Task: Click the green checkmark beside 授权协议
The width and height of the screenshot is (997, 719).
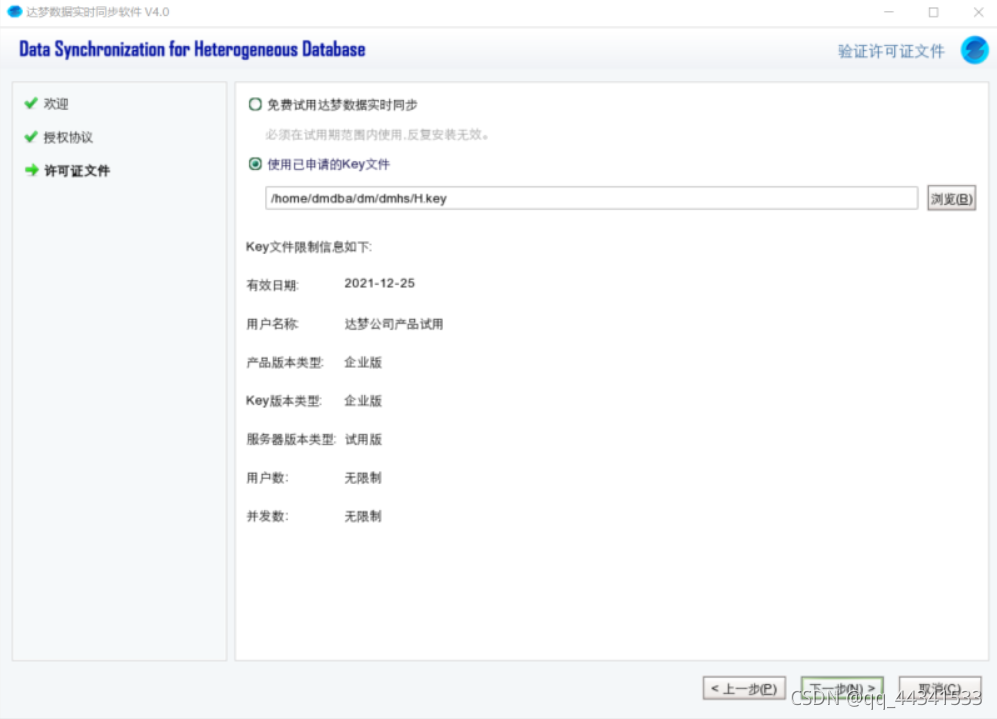Action: pyautogui.click(x=31, y=137)
